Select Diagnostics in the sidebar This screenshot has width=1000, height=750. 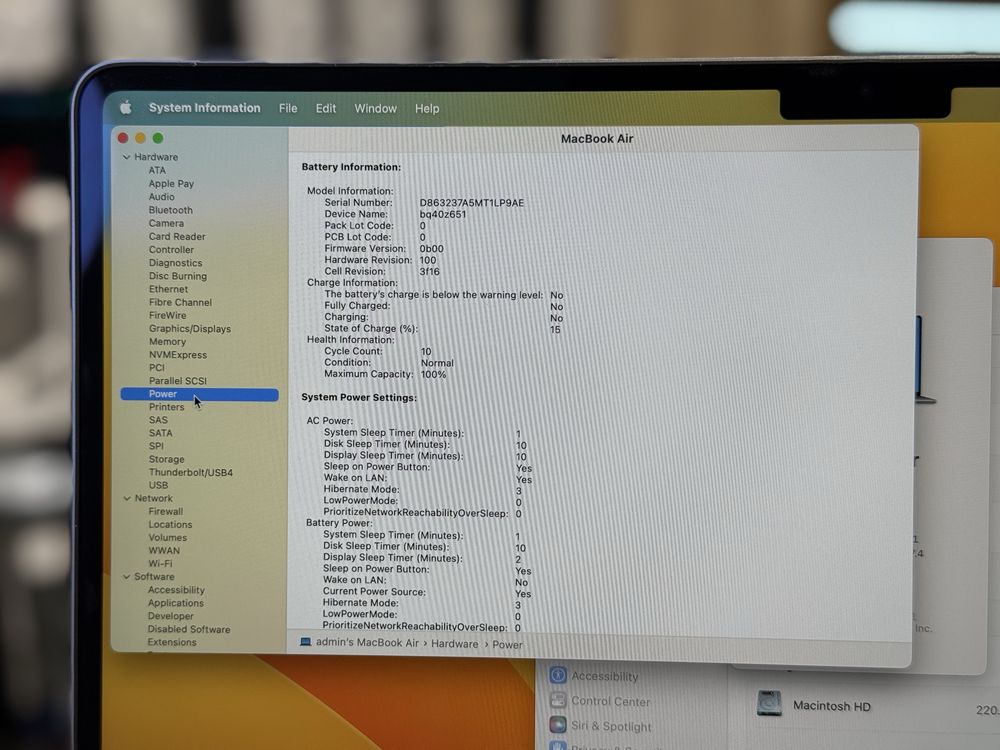click(x=175, y=263)
